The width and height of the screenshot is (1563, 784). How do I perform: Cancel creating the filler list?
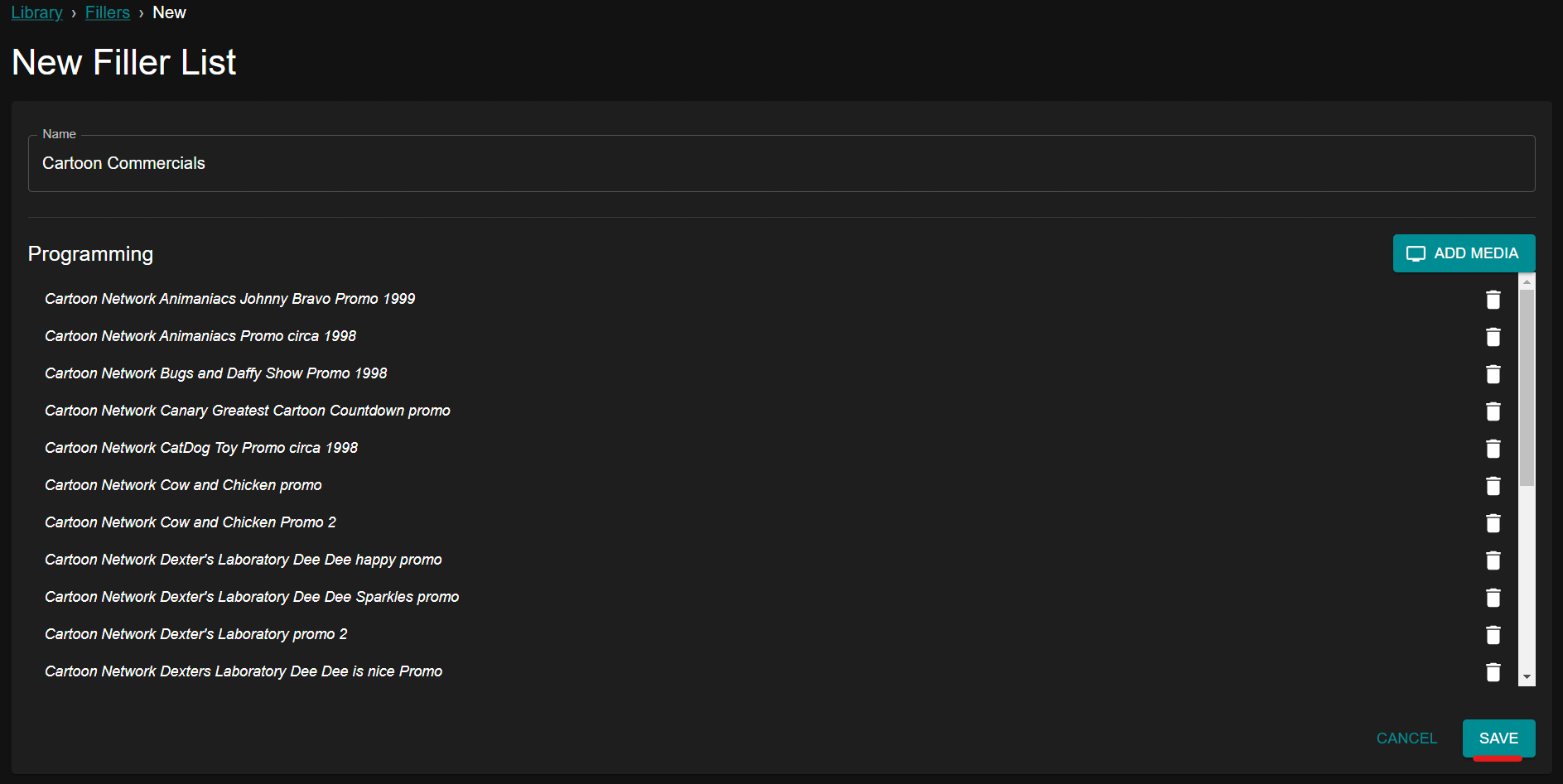(1406, 738)
